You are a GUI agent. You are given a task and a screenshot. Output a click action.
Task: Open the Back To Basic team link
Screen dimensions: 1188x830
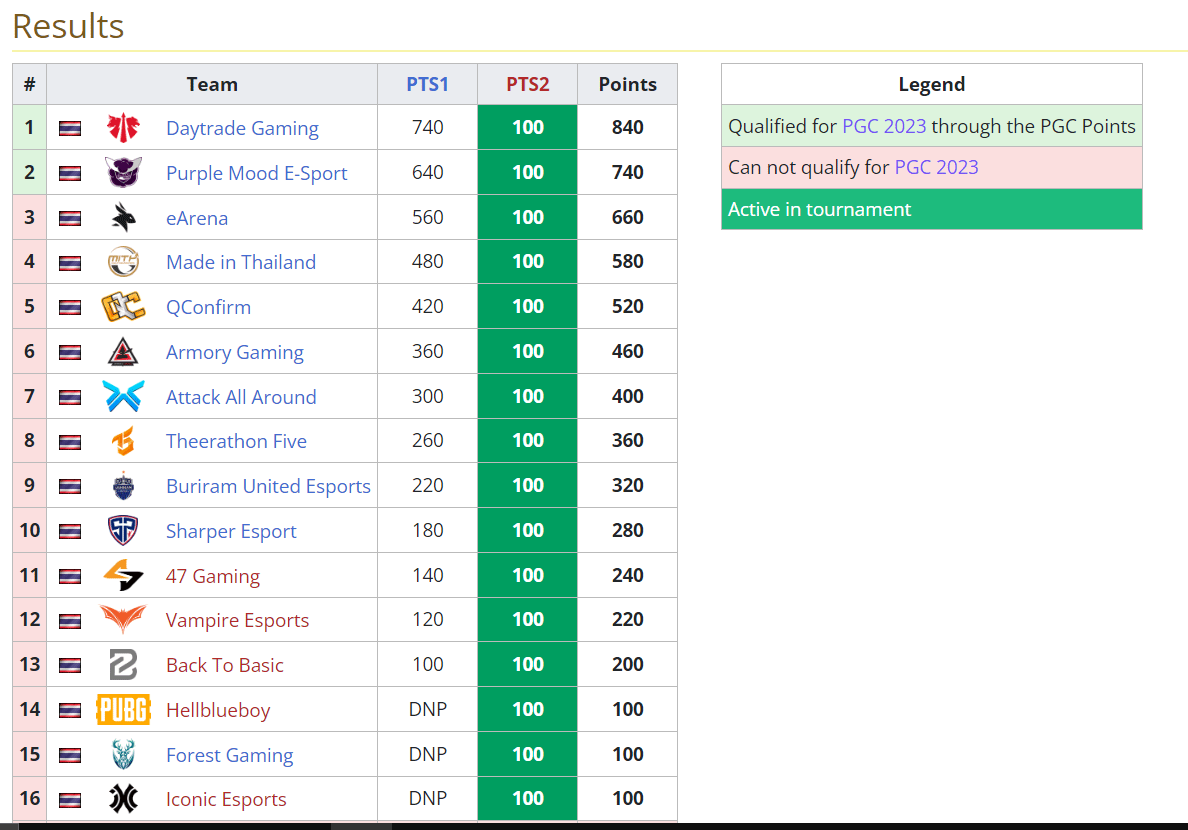[225, 665]
